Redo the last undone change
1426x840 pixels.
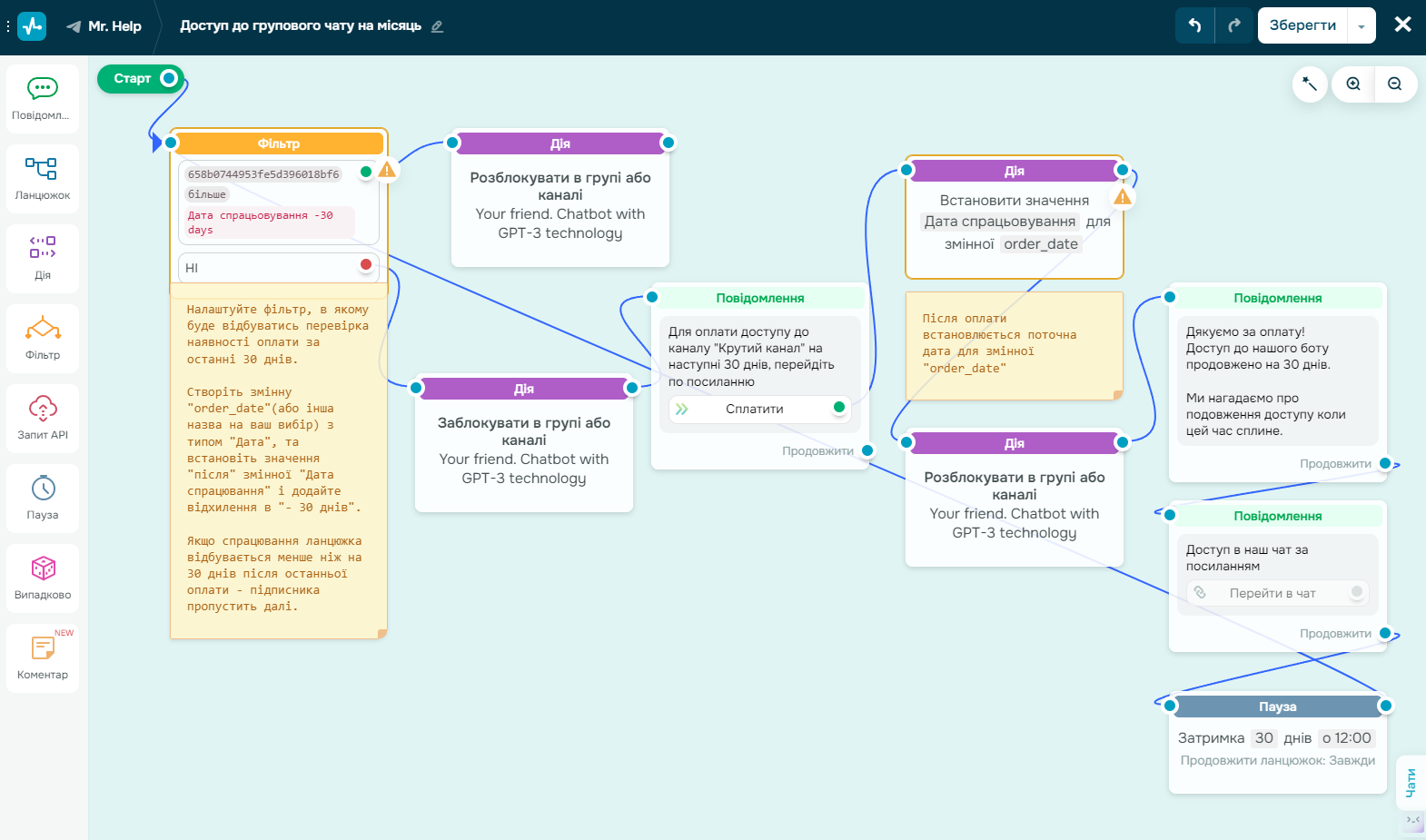pos(1233,25)
